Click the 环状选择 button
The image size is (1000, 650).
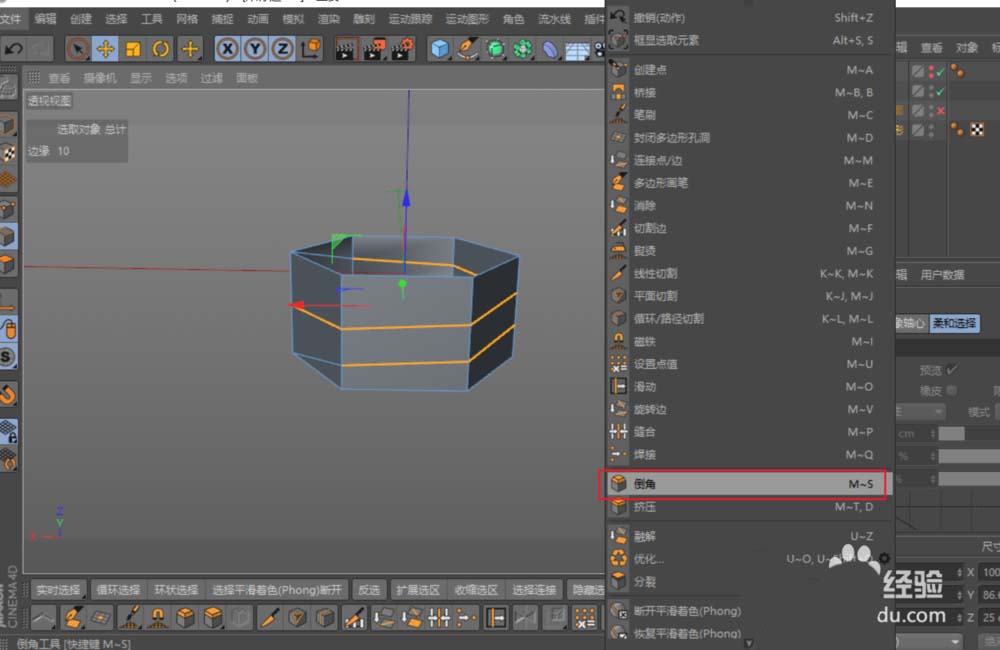(x=176, y=590)
